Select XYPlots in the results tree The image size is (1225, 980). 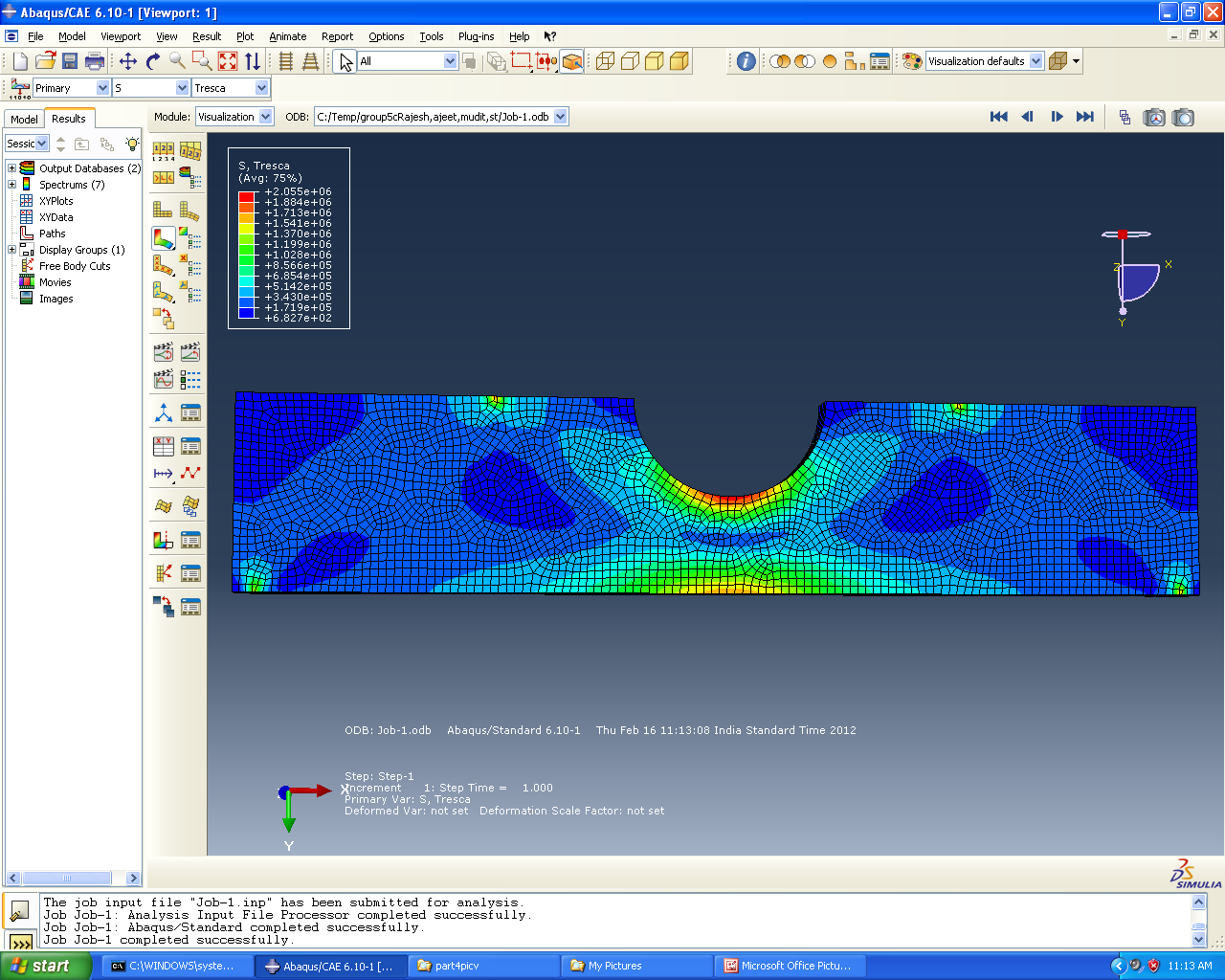pos(56,201)
